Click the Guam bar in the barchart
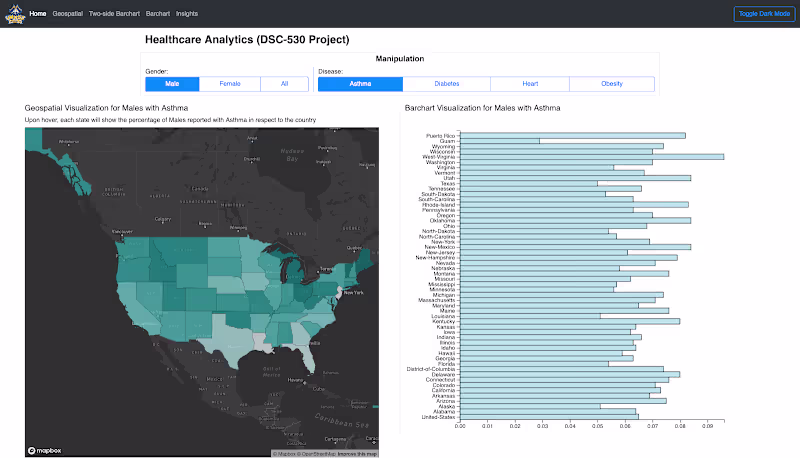This screenshot has height=458, width=800. pos(500,141)
